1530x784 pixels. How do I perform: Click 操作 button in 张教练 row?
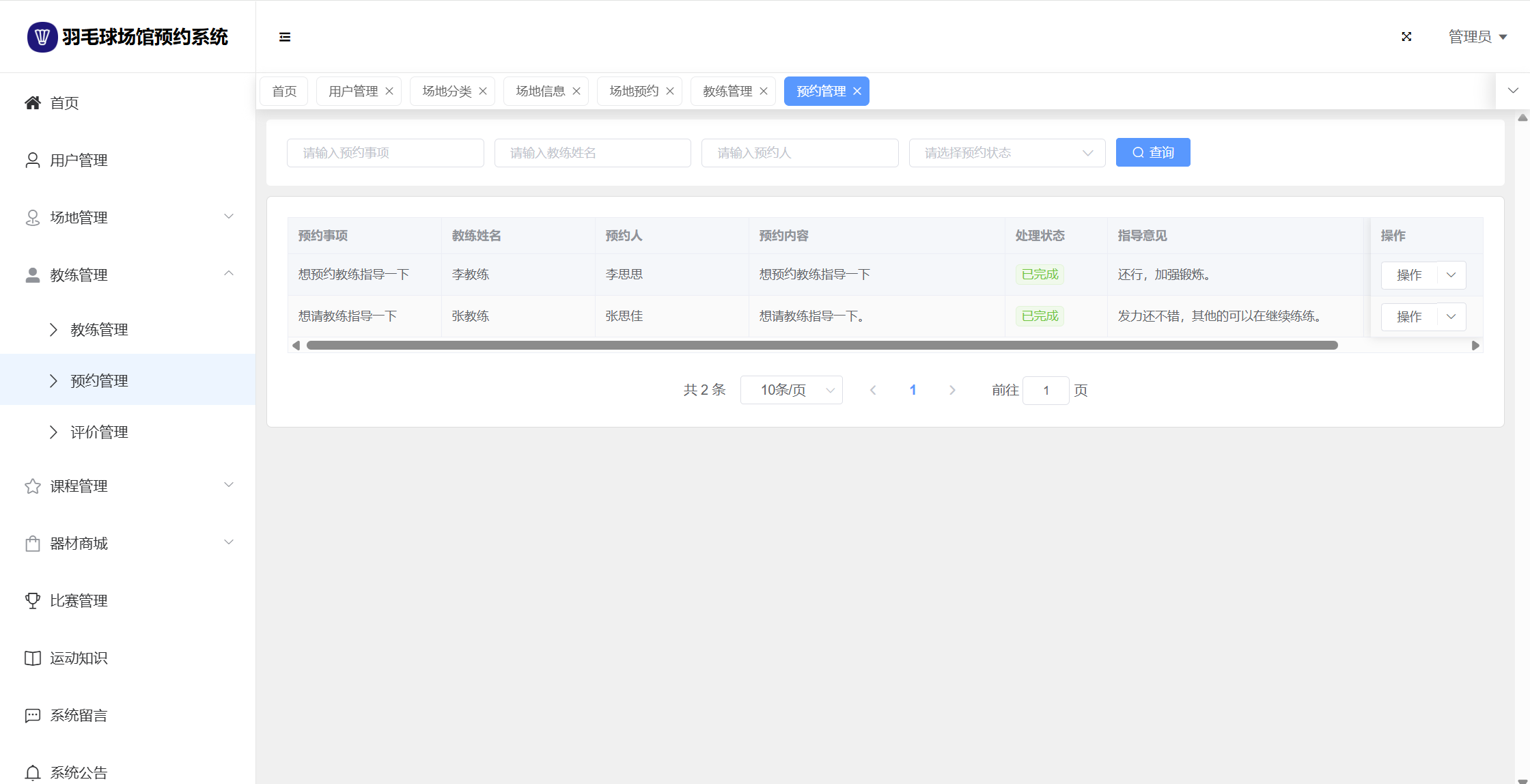tap(1409, 317)
